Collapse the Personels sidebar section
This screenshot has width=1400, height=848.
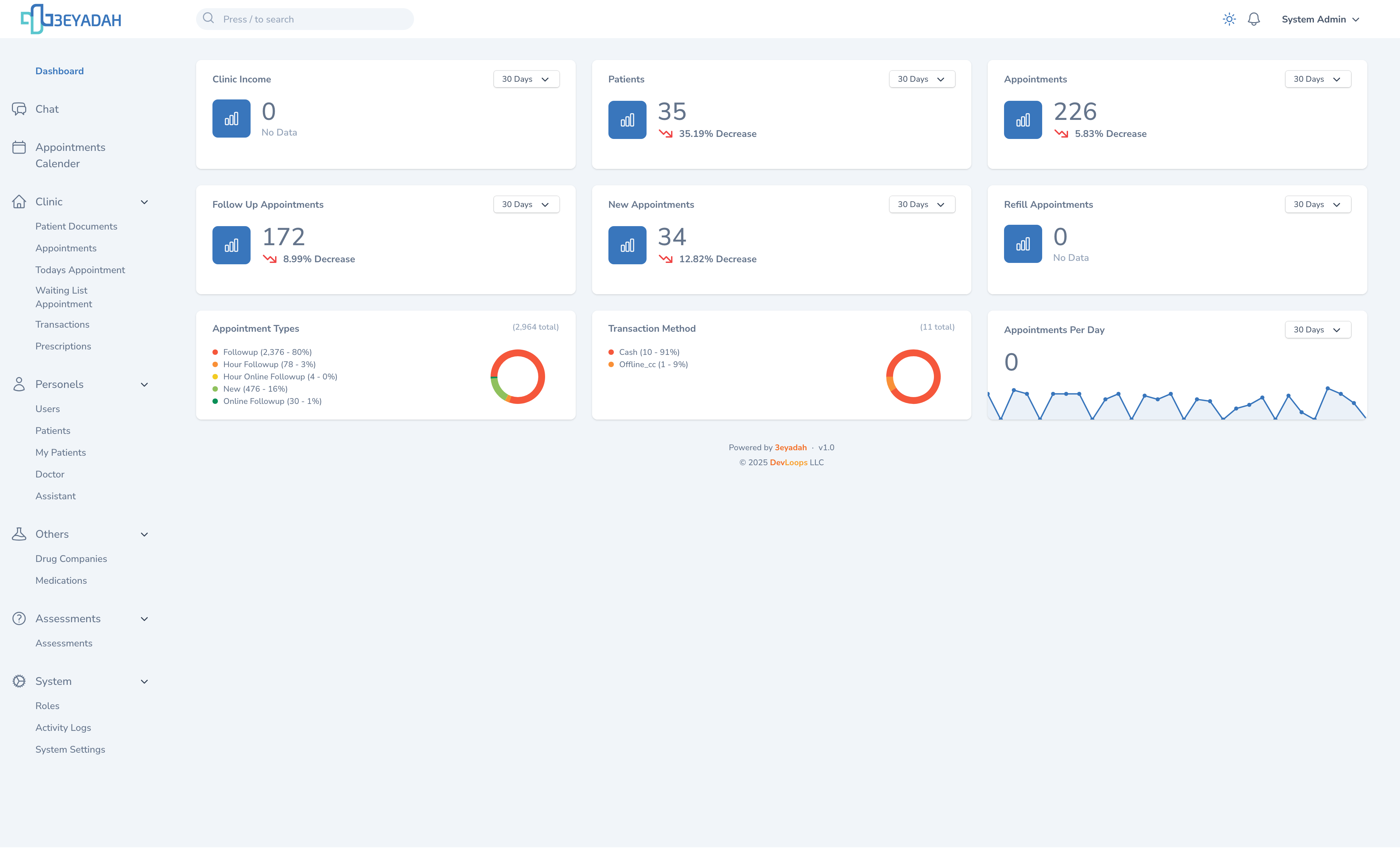pyautogui.click(x=144, y=385)
